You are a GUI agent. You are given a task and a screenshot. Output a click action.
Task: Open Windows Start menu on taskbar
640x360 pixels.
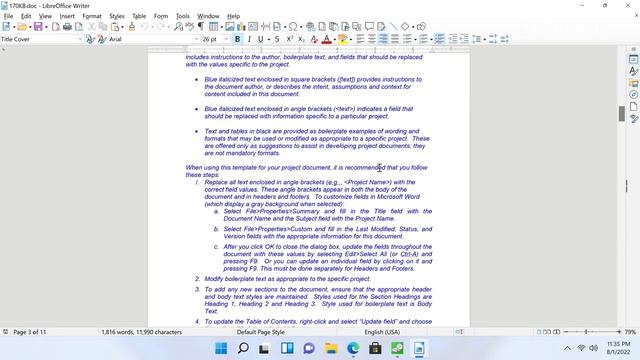(x=221, y=349)
